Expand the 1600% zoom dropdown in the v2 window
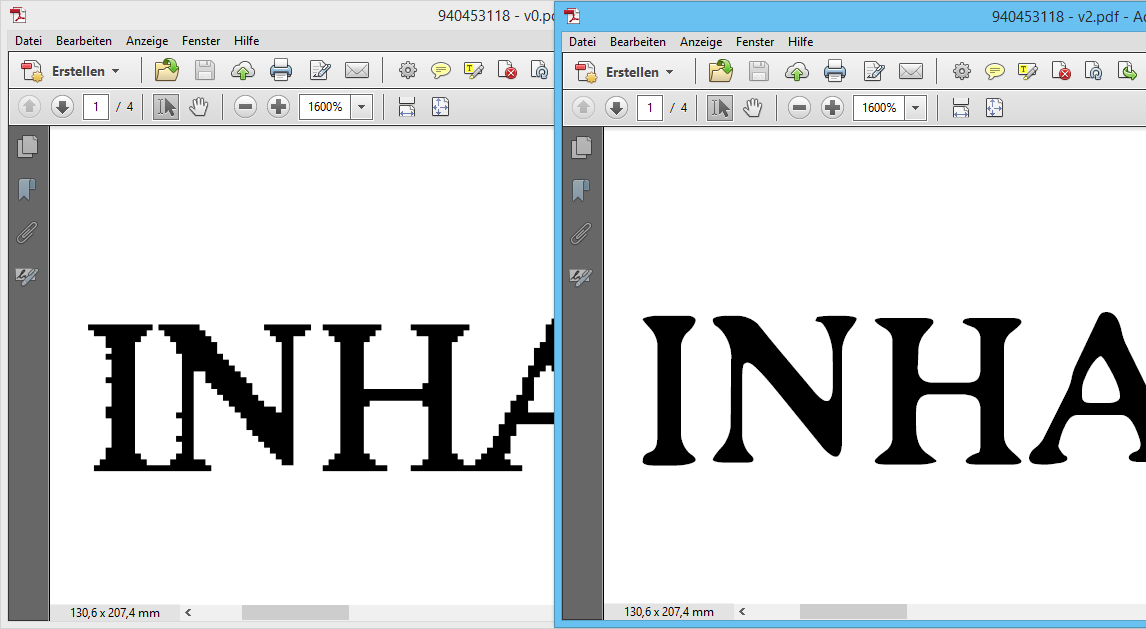The width and height of the screenshot is (1146, 629). [915, 108]
